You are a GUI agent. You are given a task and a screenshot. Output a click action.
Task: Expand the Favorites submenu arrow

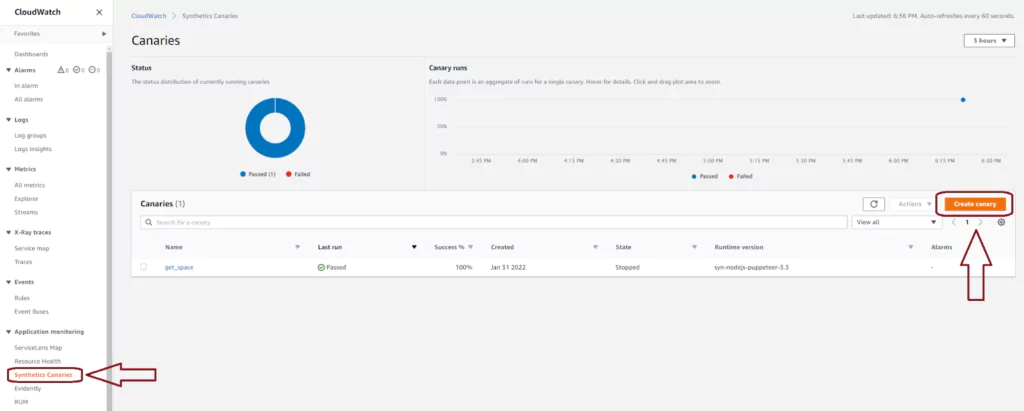pyautogui.click(x=104, y=33)
